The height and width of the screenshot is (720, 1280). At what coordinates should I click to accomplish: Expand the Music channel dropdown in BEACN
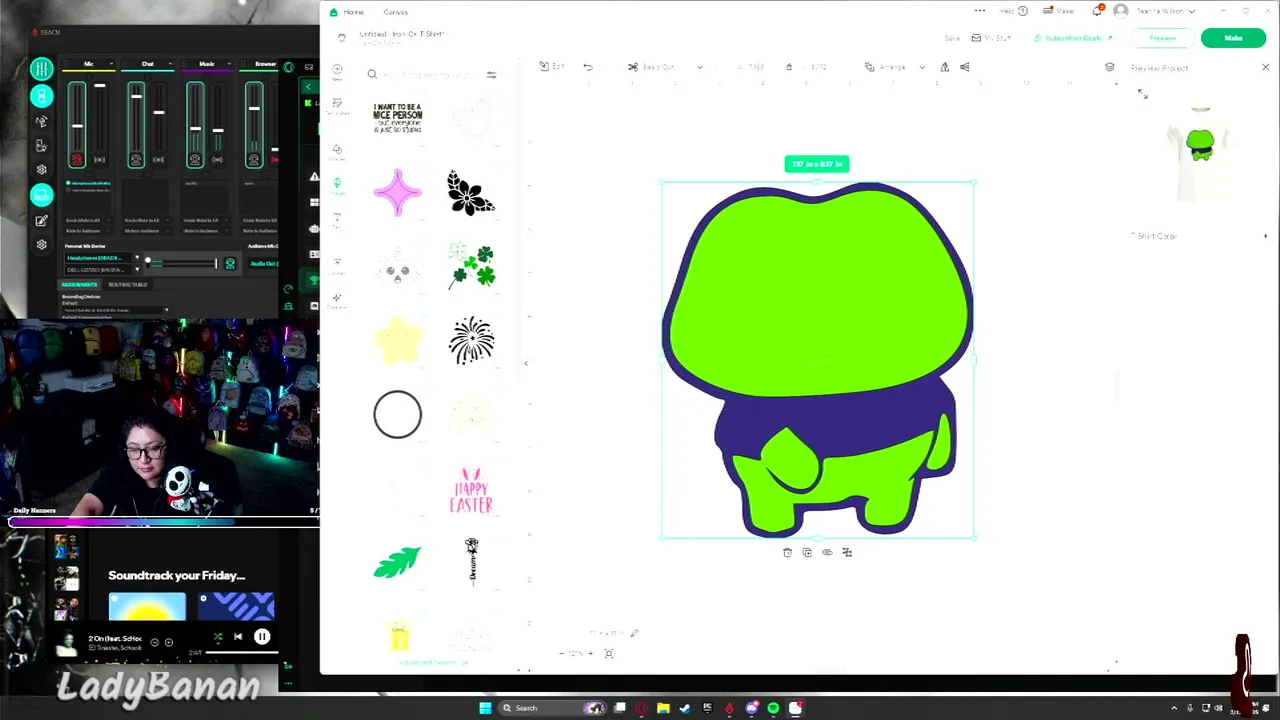click(x=230, y=65)
